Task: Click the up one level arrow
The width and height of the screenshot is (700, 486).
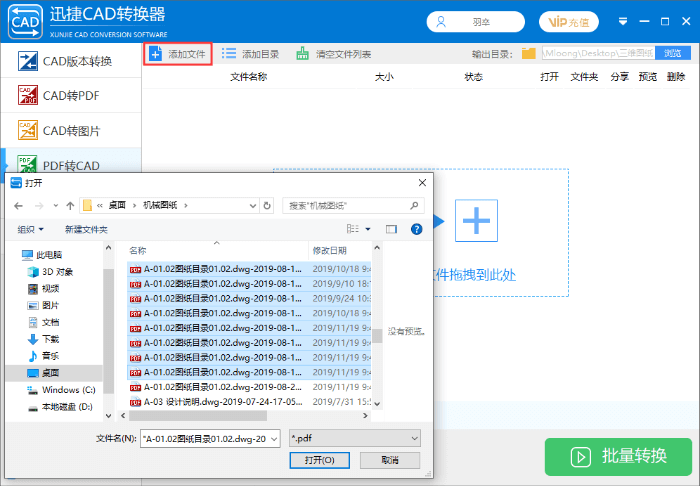Action: [70, 206]
